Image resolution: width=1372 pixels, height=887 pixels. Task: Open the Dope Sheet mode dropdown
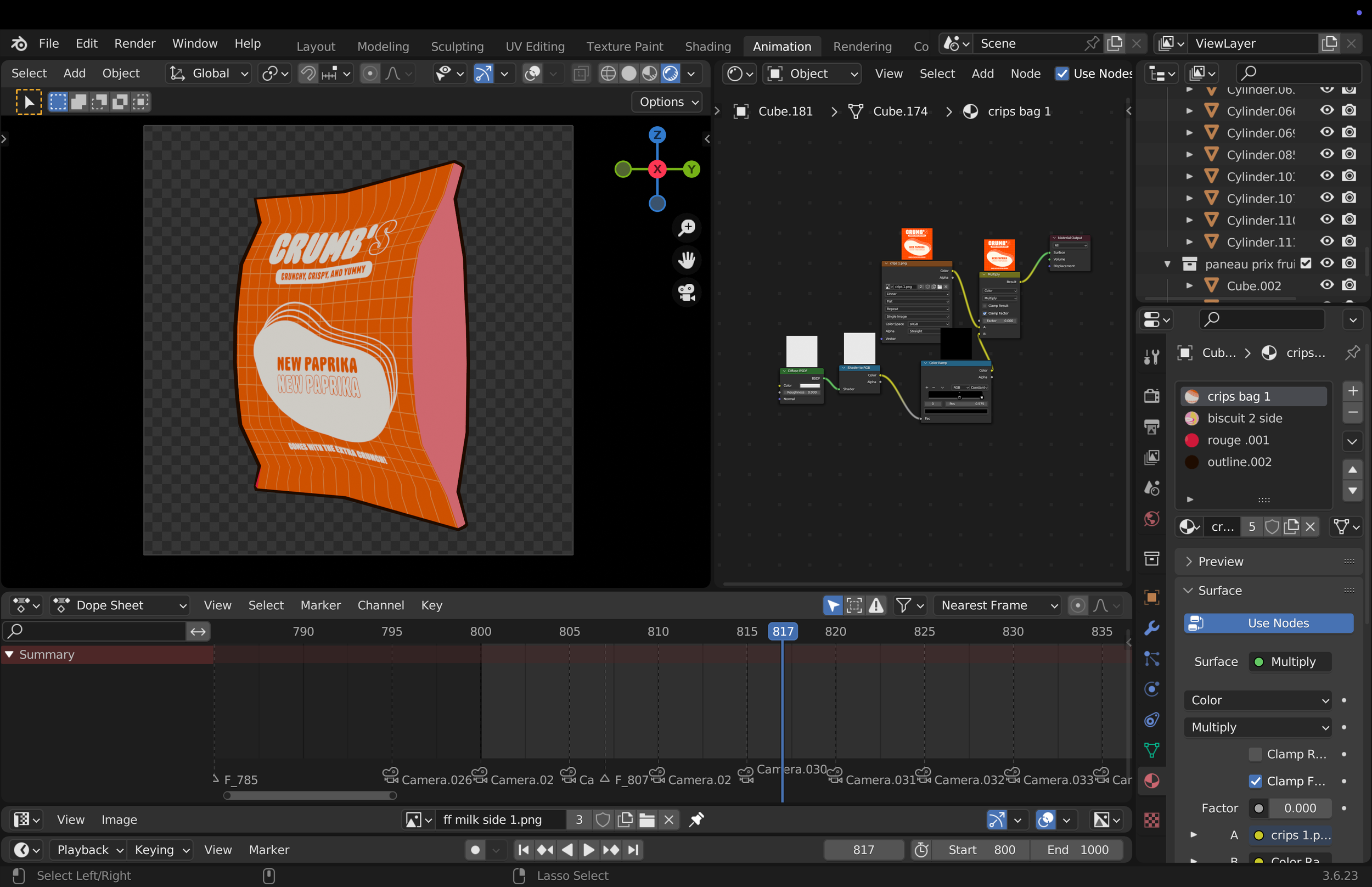(x=120, y=605)
